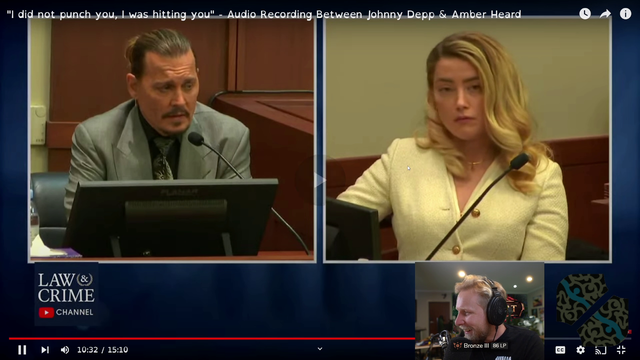Click the Watch Later clock icon
This screenshot has height=360, width=640.
click(x=585, y=13)
